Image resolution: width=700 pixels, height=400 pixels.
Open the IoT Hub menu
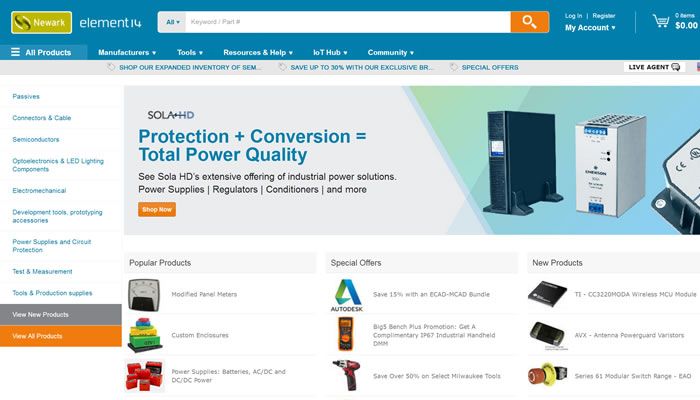pos(330,53)
